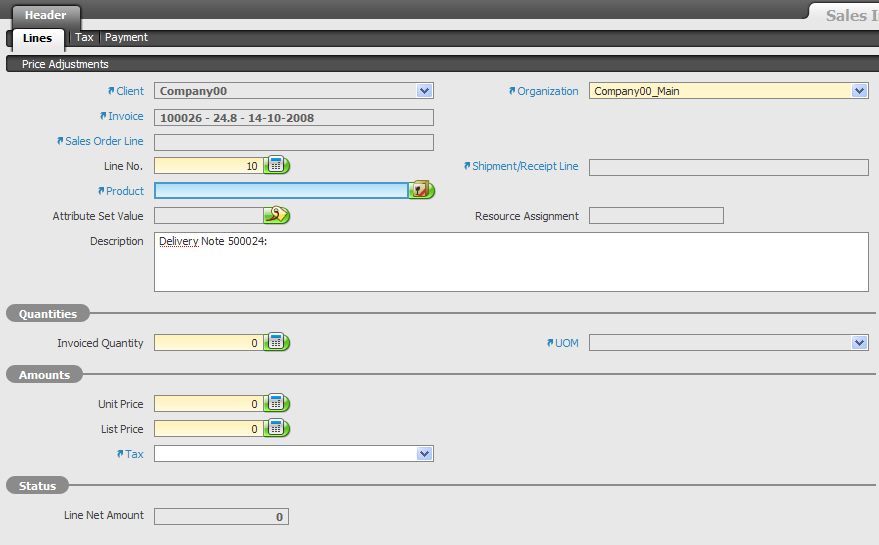
Task: Click the Status section header
Action: 38,486
